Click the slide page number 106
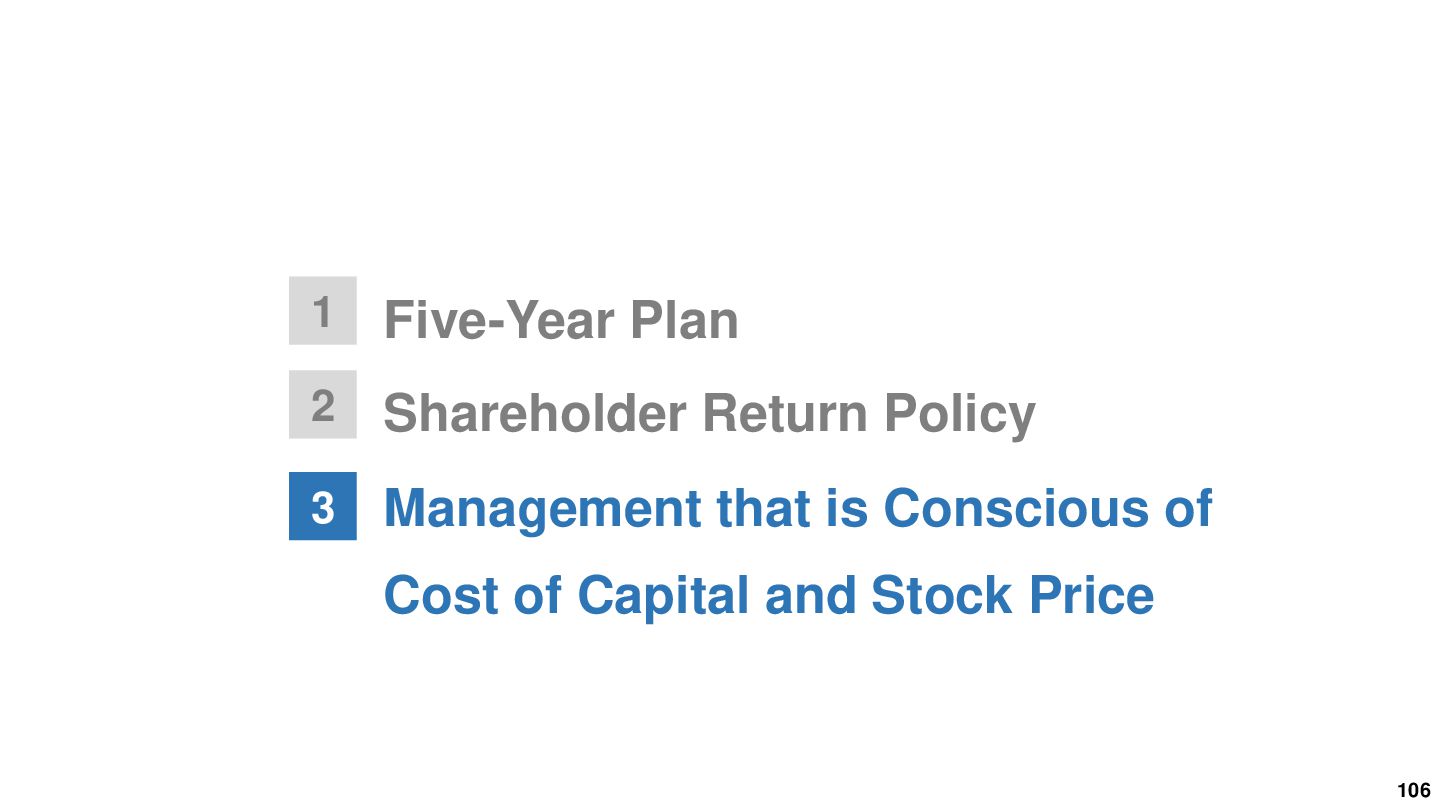 point(1414,791)
